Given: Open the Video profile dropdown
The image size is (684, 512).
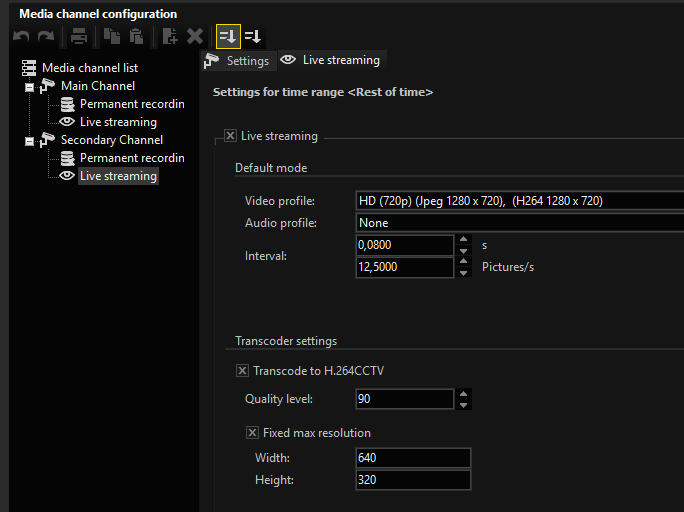Looking at the screenshot, I should tap(520, 201).
